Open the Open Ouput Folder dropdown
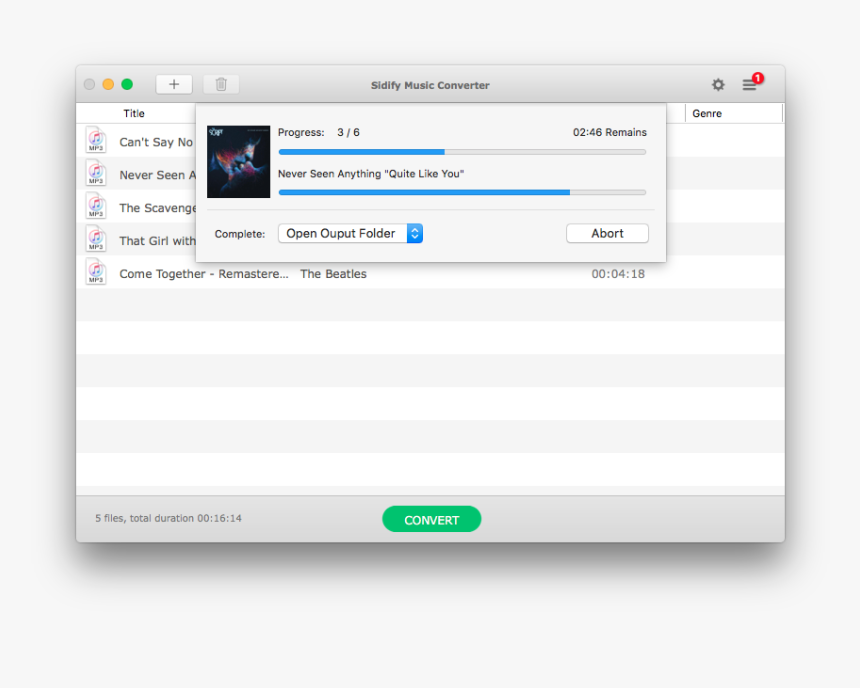860x688 pixels. tap(350, 233)
